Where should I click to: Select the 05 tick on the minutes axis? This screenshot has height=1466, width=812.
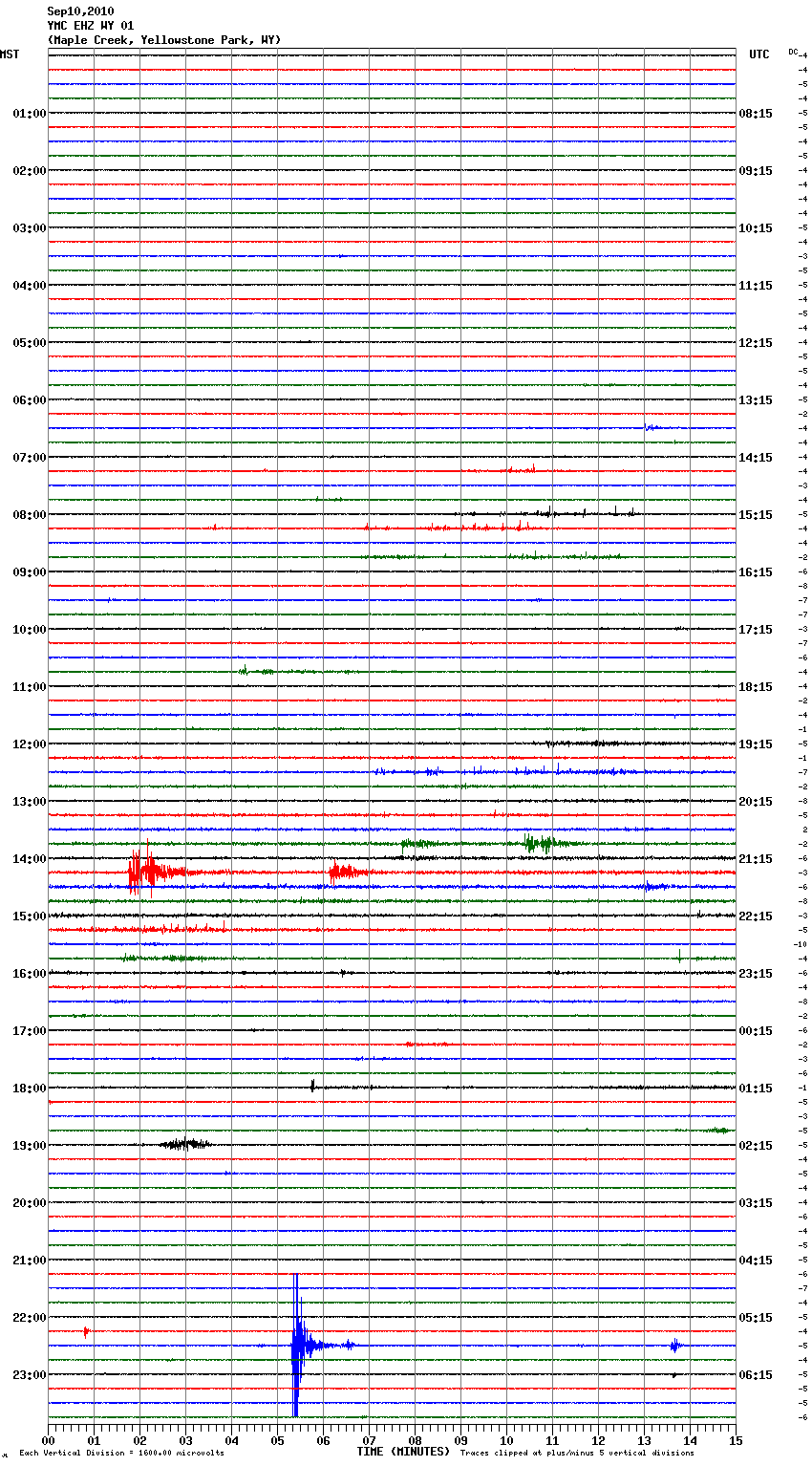pos(277,1440)
